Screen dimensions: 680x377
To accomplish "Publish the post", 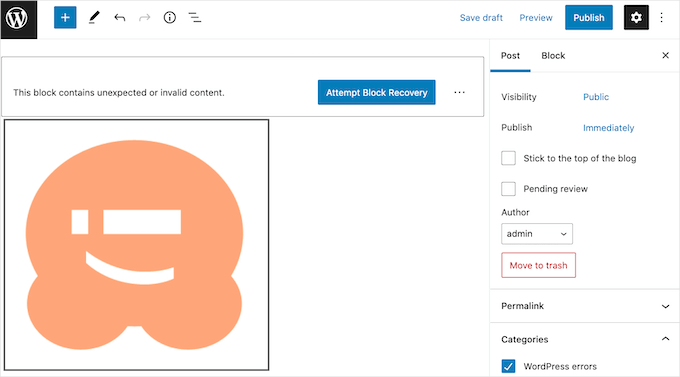I will click(588, 18).
